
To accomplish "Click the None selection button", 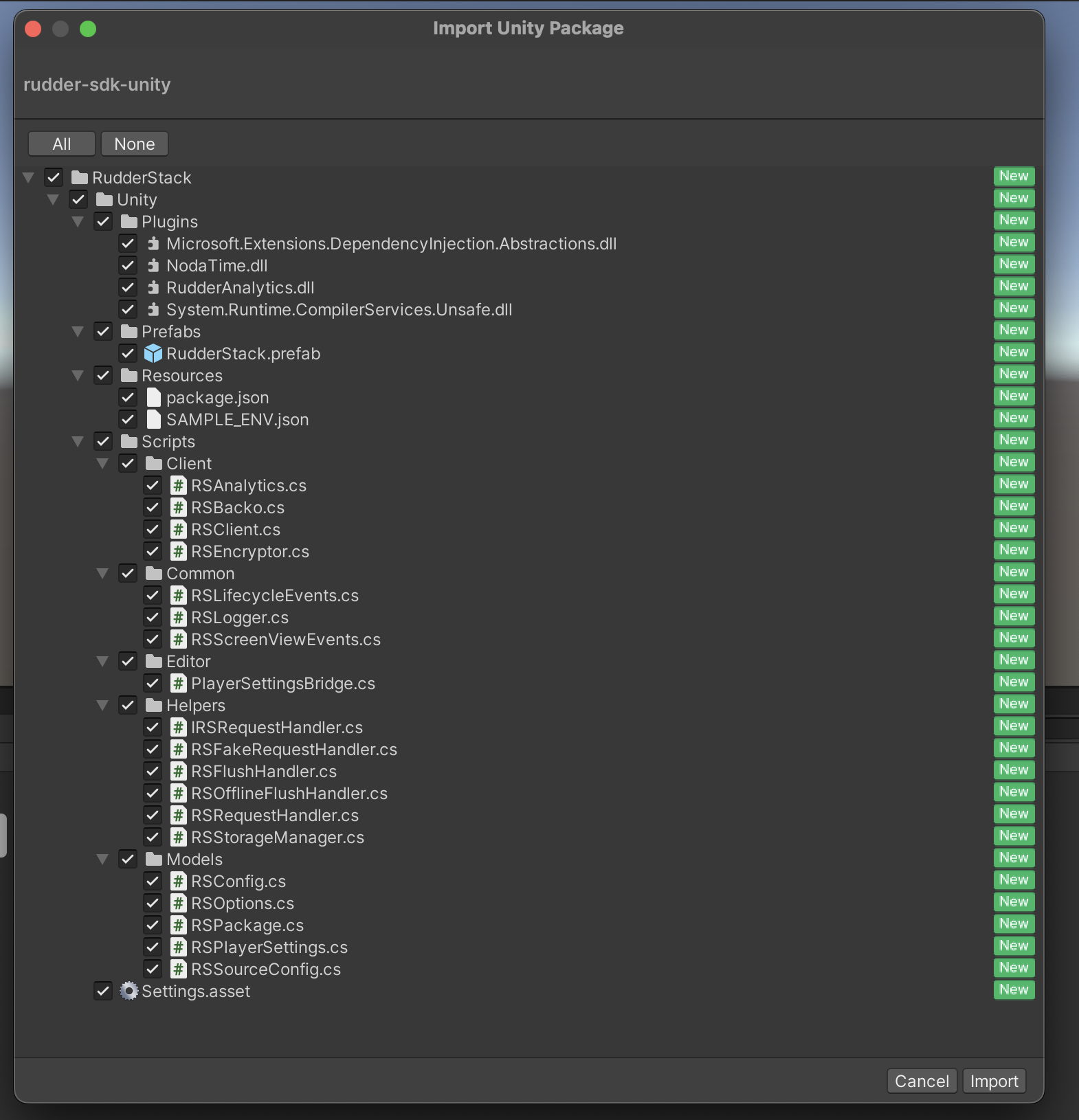I will pyautogui.click(x=135, y=144).
